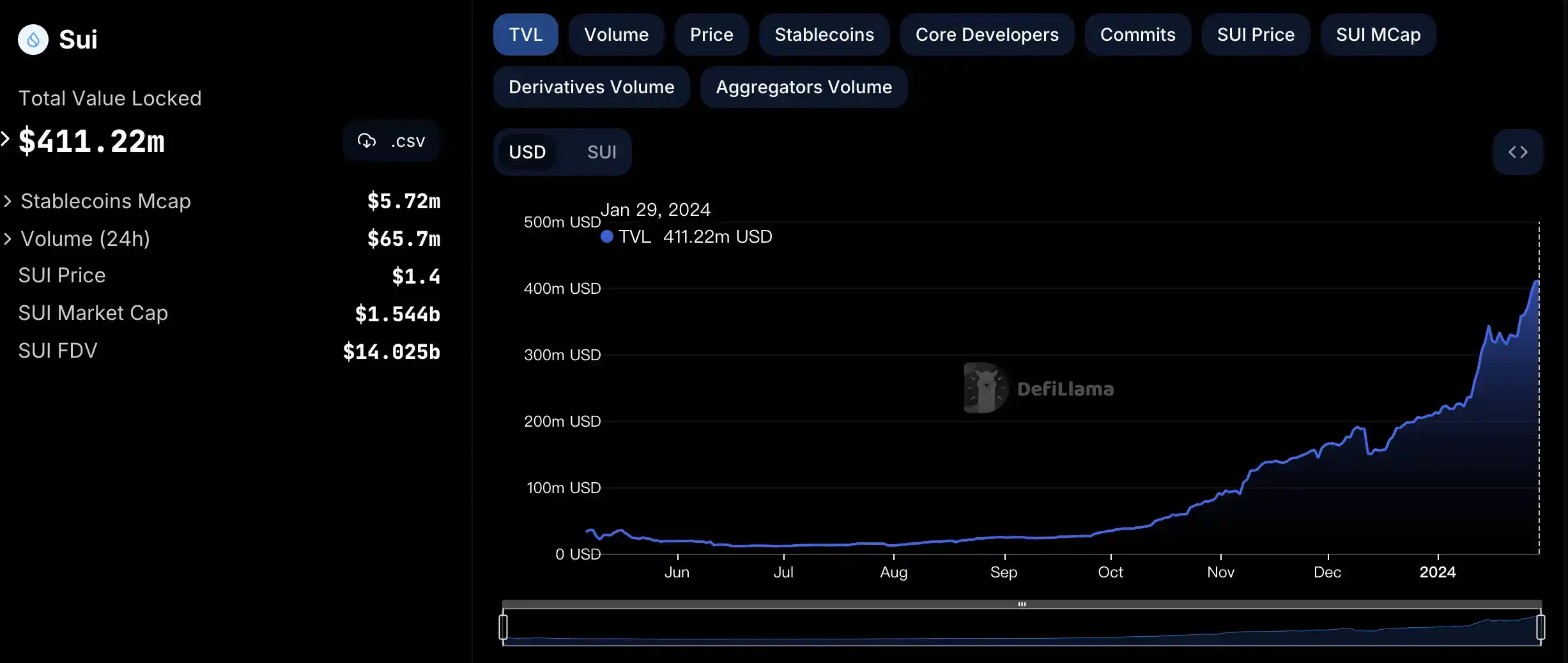
Task: Toggle the Core Developers chart
Action: coord(987,34)
